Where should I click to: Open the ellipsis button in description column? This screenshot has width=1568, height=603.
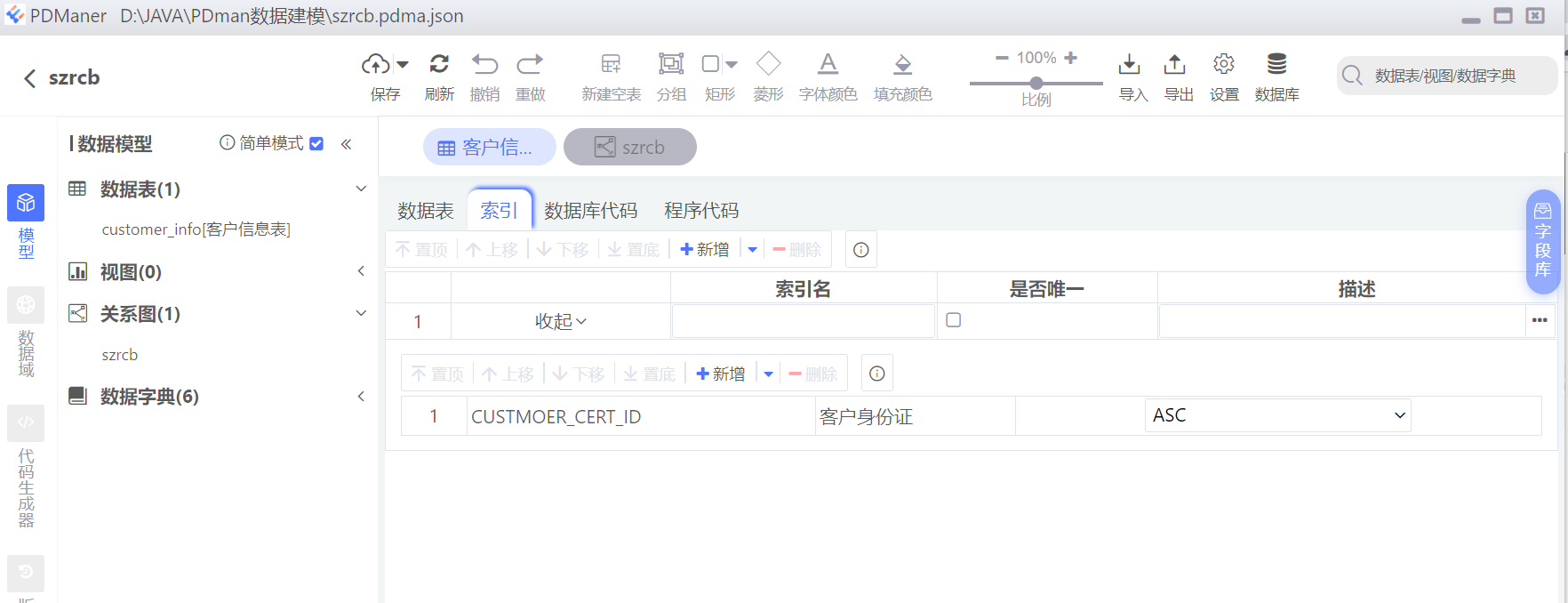(1540, 320)
